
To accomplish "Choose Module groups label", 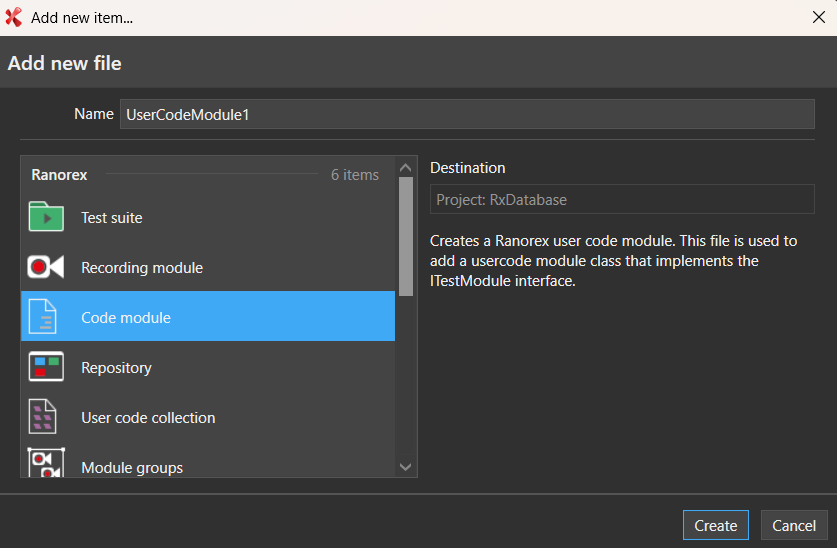I will (x=132, y=467).
